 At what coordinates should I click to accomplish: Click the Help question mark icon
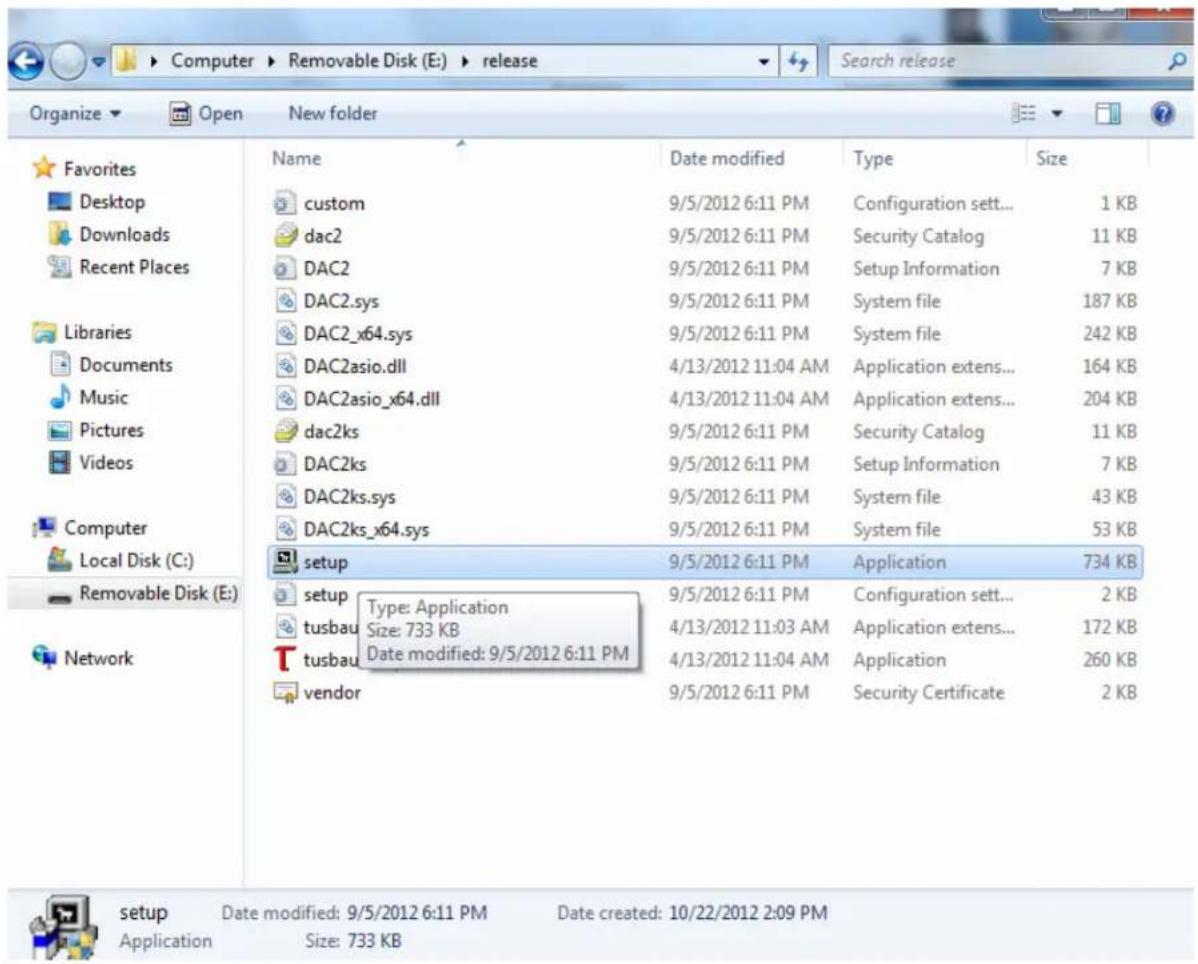(x=1162, y=114)
